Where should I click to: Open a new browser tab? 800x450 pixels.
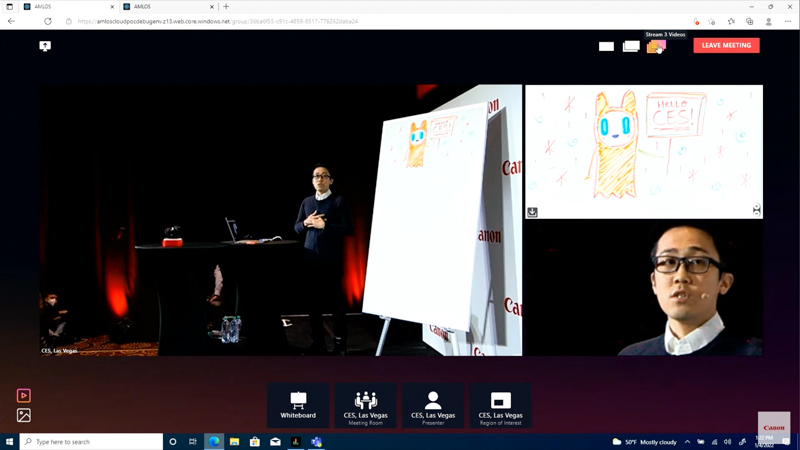[x=226, y=7]
